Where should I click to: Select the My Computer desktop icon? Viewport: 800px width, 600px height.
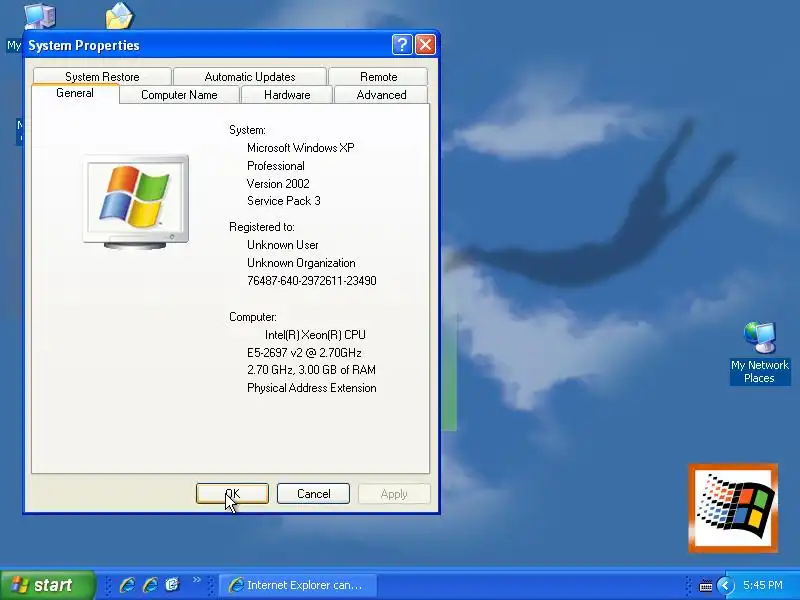40,16
